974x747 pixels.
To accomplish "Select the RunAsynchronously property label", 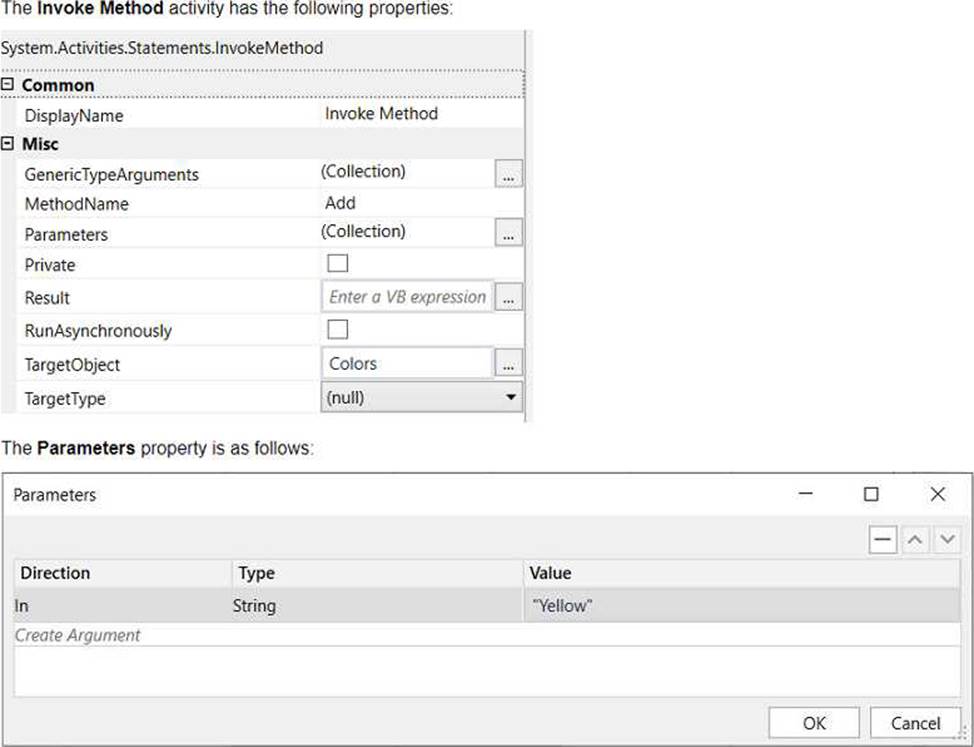I will (x=98, y=331).
